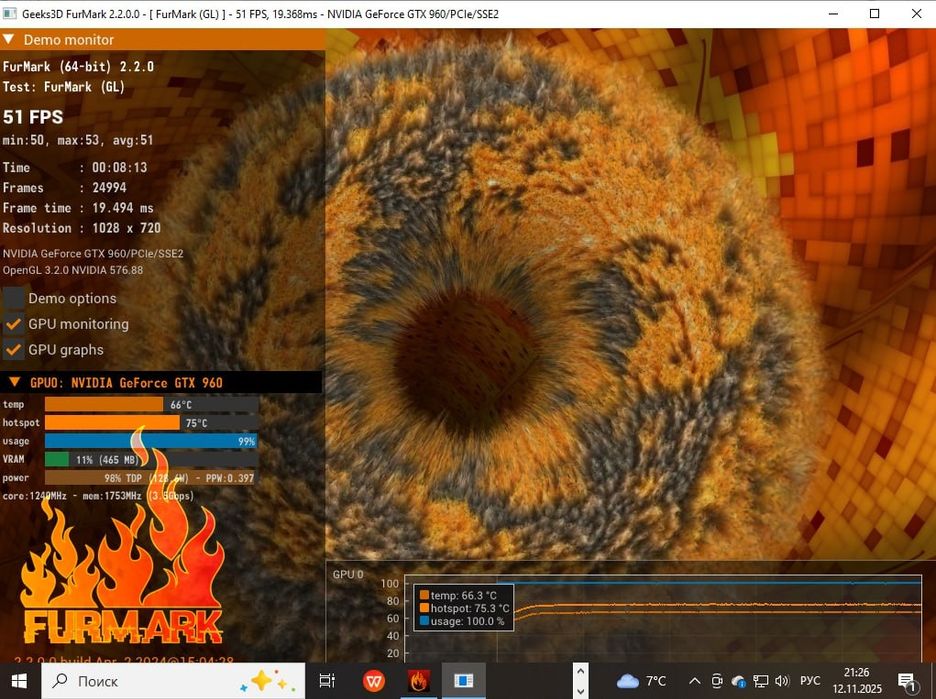Click the Resolution 1028 x 720 value
Screen dimensions: 936x699
[127, 228]
